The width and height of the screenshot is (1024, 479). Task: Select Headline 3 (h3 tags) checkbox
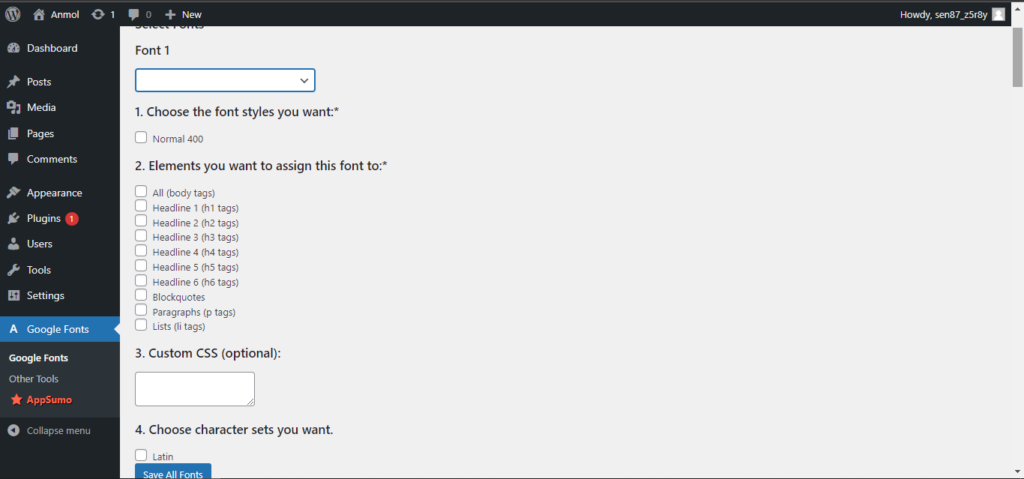click(141, 235)
